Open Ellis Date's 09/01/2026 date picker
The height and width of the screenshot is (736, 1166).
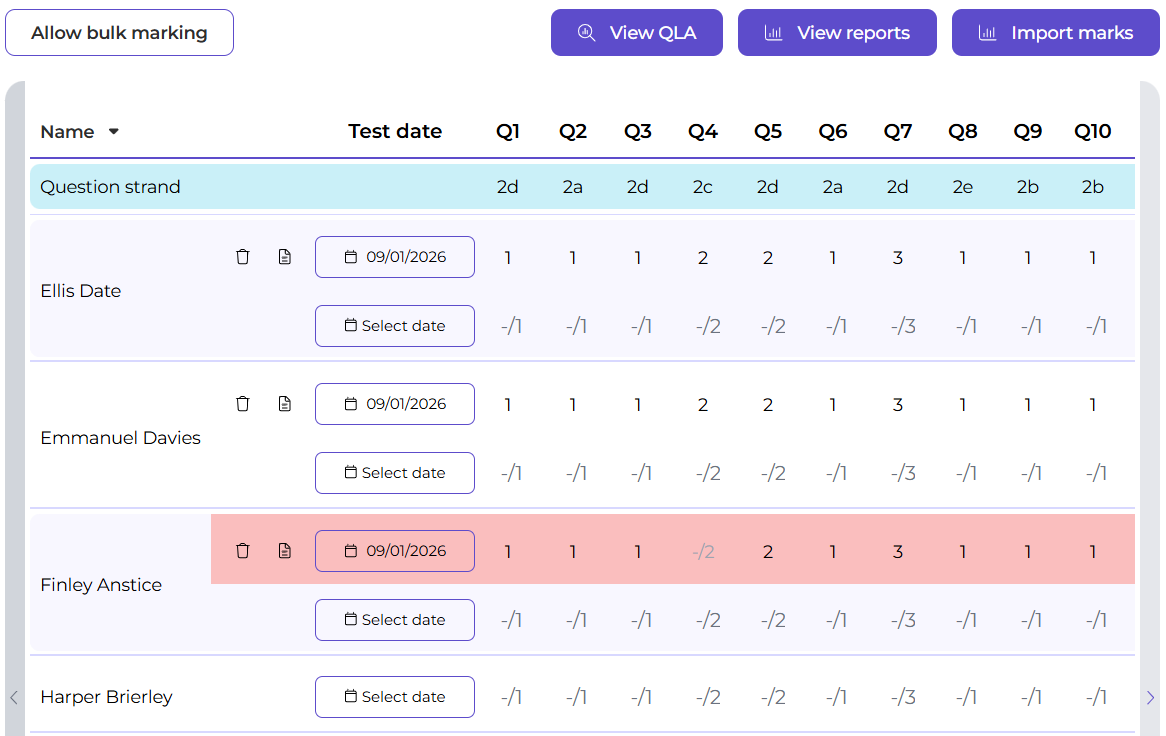[395, 257]
